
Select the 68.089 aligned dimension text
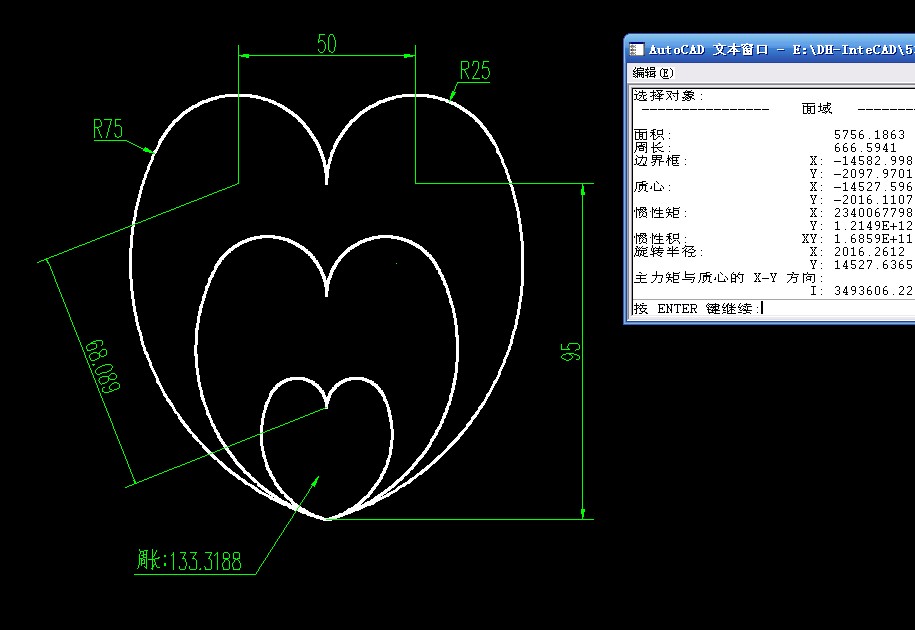point(103,366)
